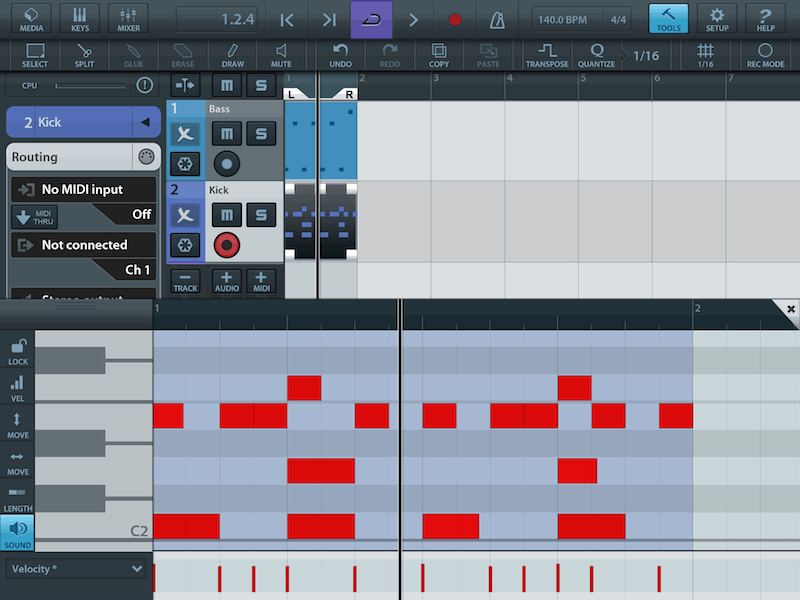
Task: Open the Setup menu
Action: coord(717,19)
